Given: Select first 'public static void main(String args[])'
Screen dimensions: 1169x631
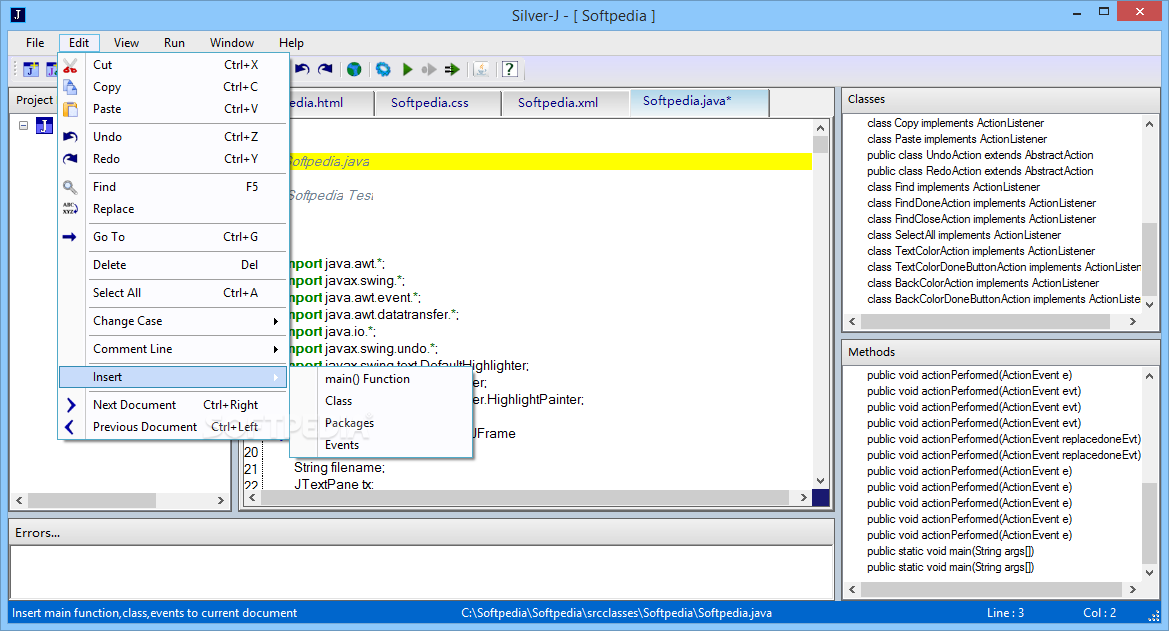Looking at the screenshot, I should tap(950, 551).
